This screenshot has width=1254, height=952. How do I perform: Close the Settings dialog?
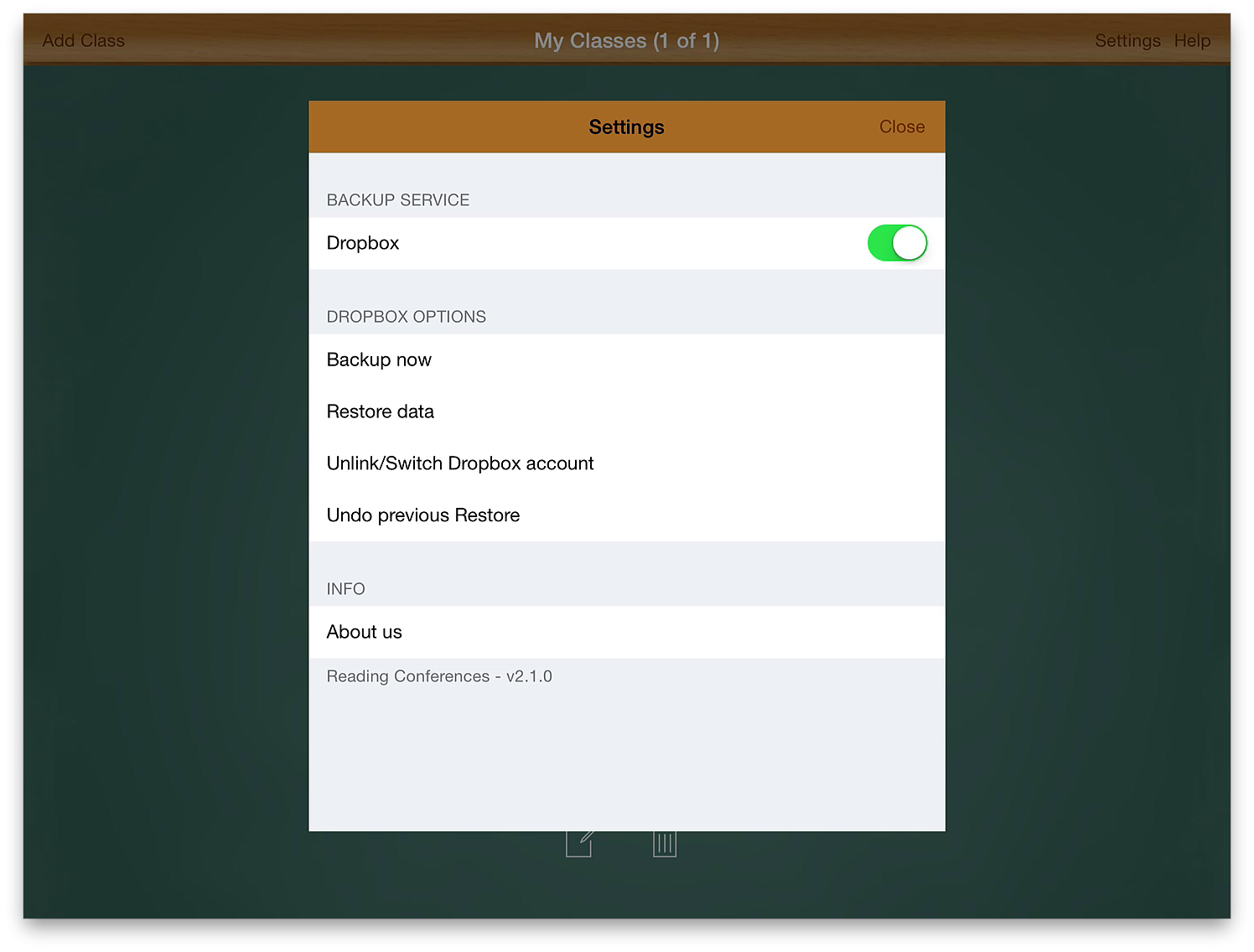902,127
